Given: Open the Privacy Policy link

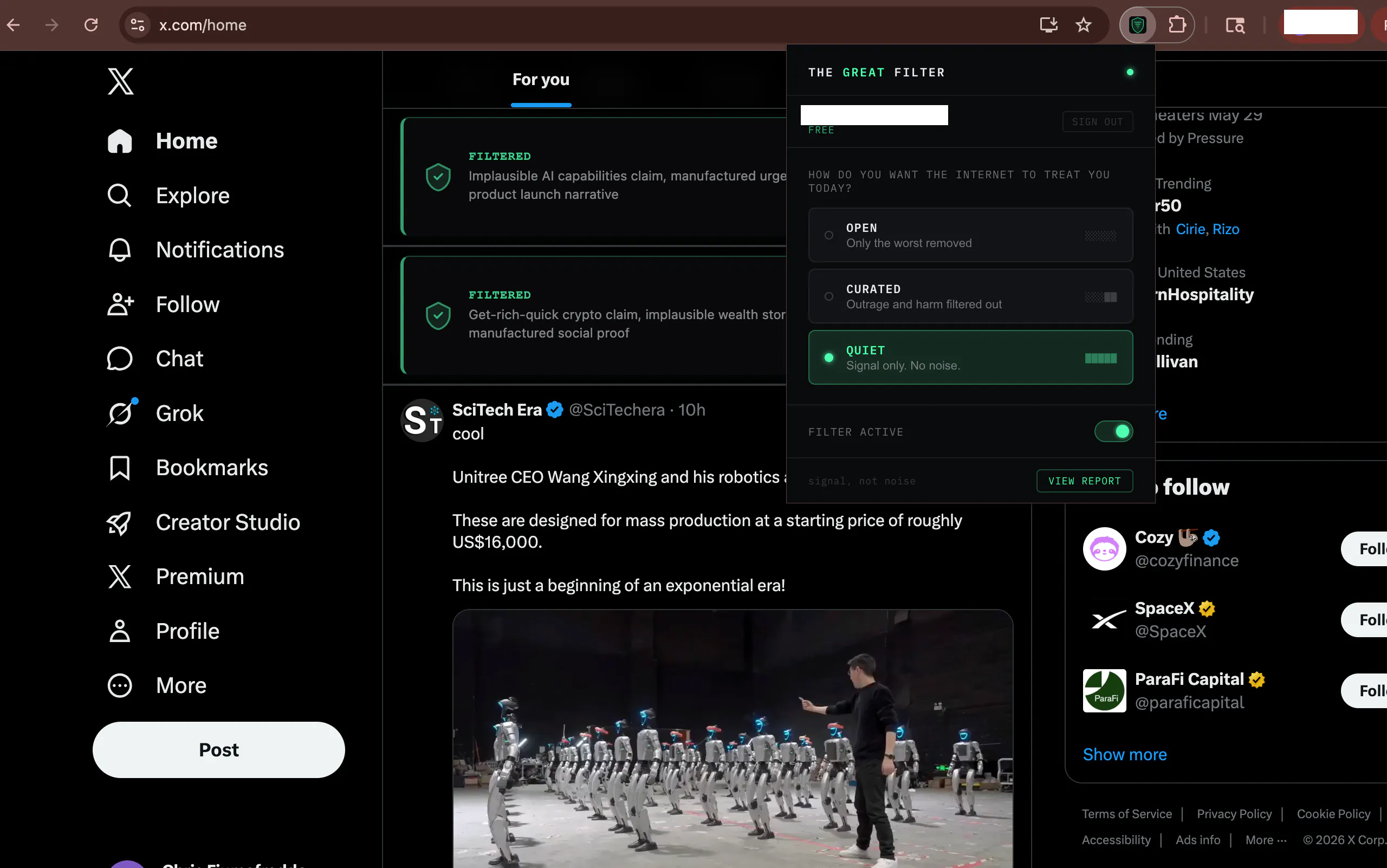Looking at the screenshot, I should click(x=1234, y=814).
